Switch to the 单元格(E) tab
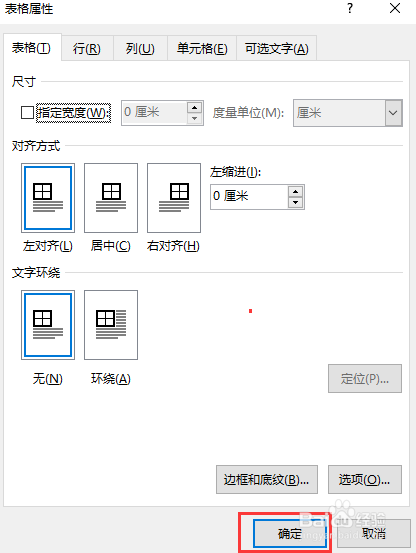The width and height of the screenshot is (416, 553). point(202,48)
